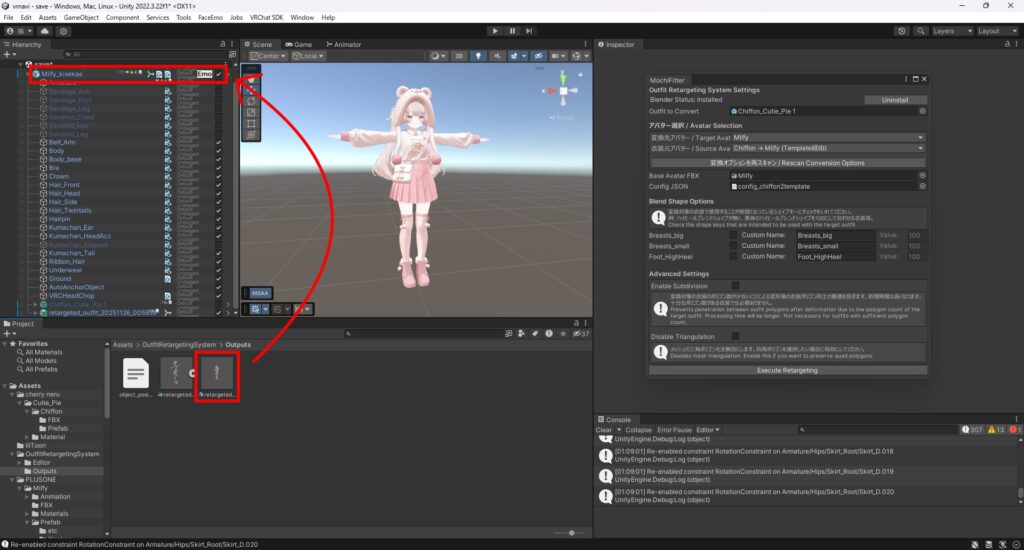The image size is (1024, 550).
Task: Check the Disable Triangulation checkbox
Action: 735,336
